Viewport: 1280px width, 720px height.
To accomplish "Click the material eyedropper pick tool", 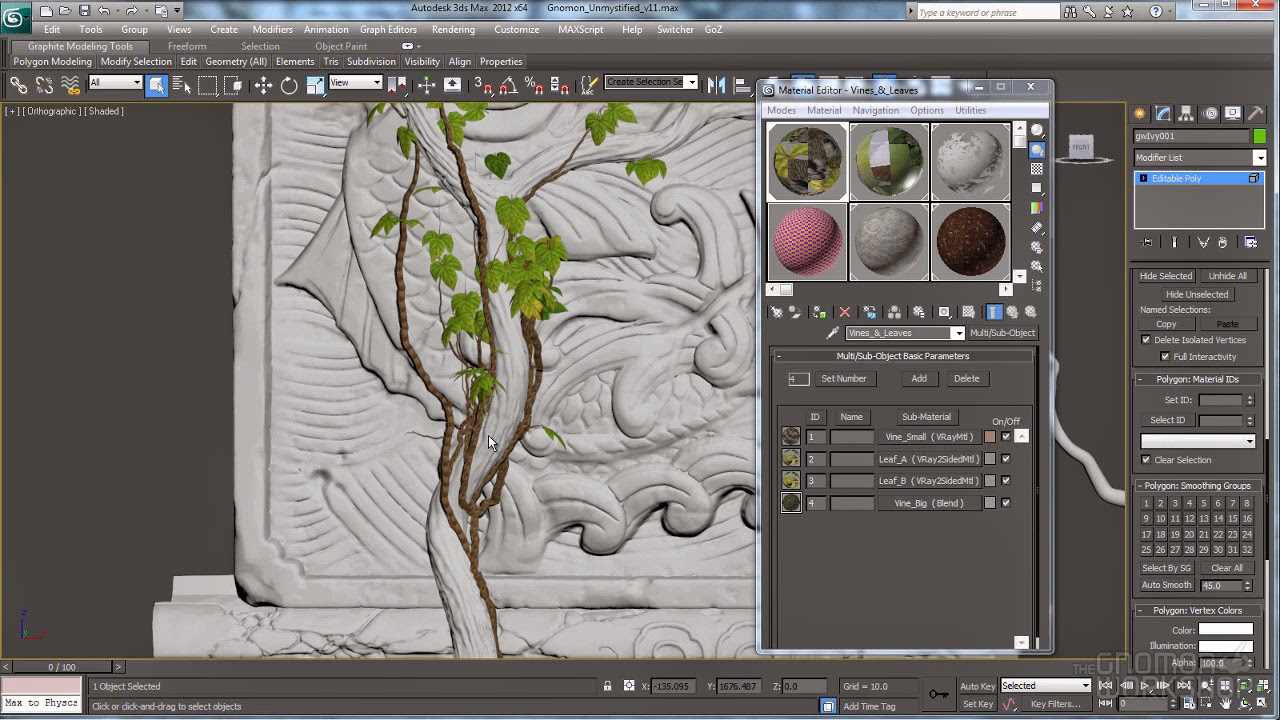I will point(832,333).
